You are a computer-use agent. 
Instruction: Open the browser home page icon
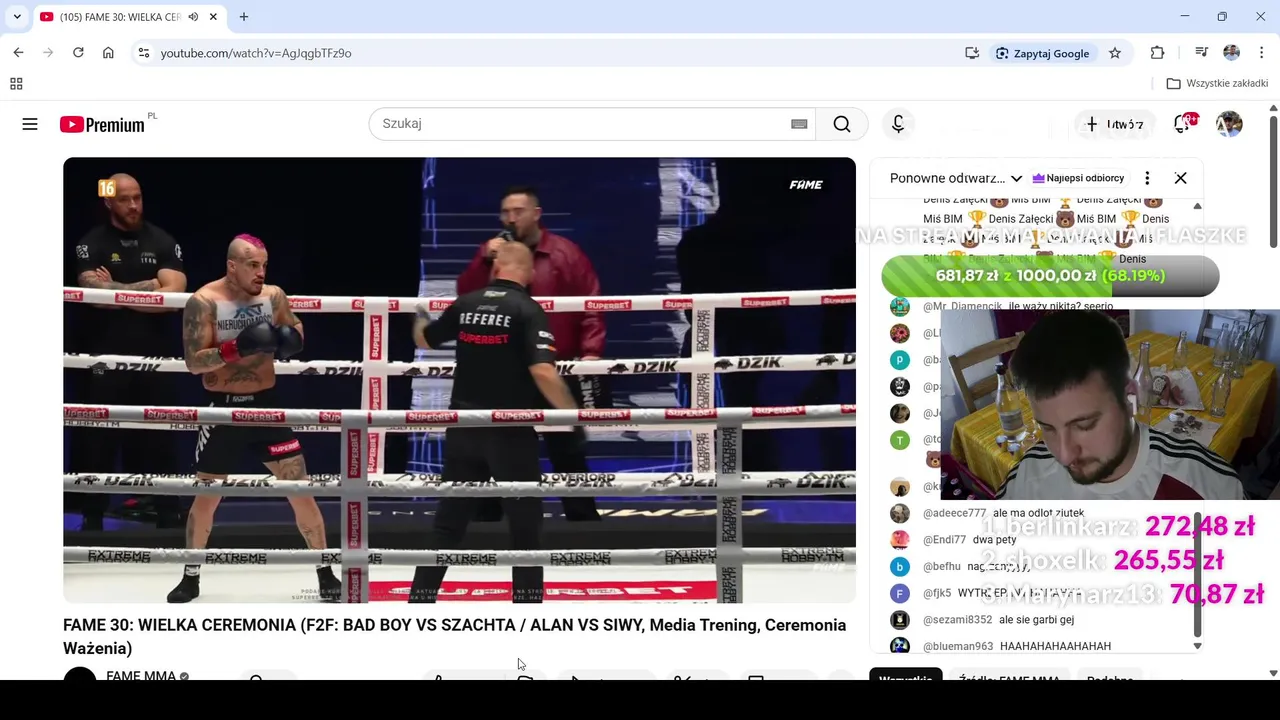click(x=108, y=53)
